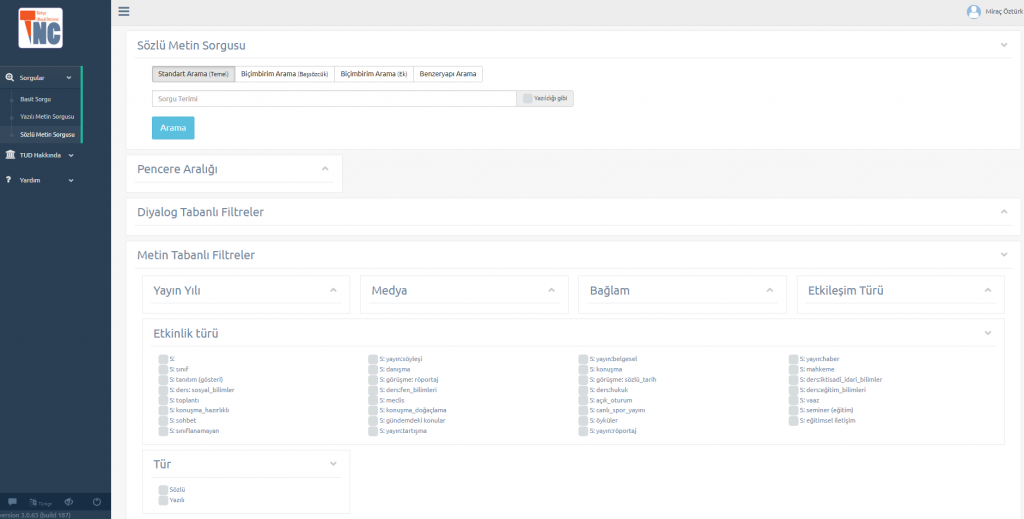
Task: Click the power logout icon
Action: click(97, 501)
